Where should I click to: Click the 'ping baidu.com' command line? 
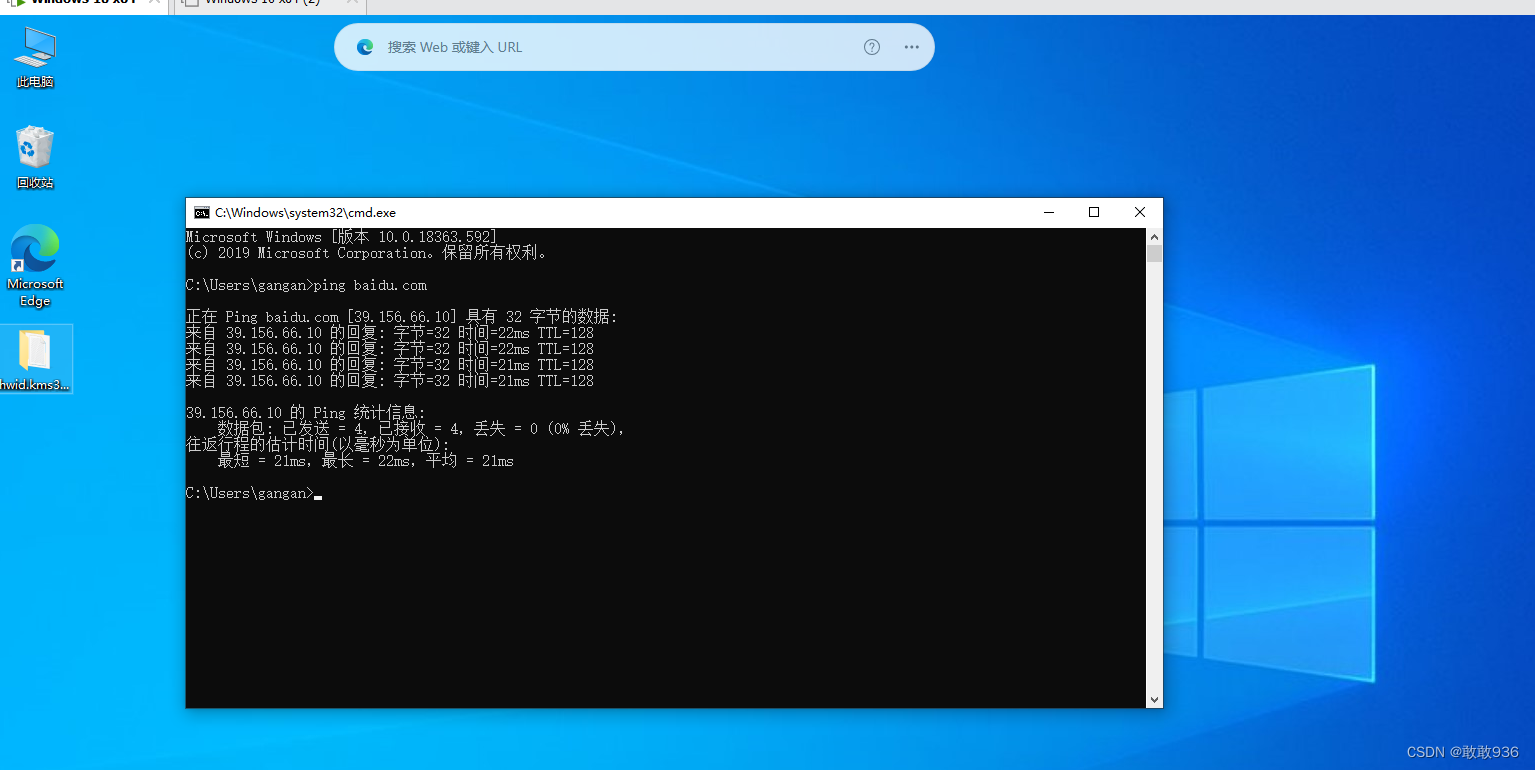coord(307,285)
